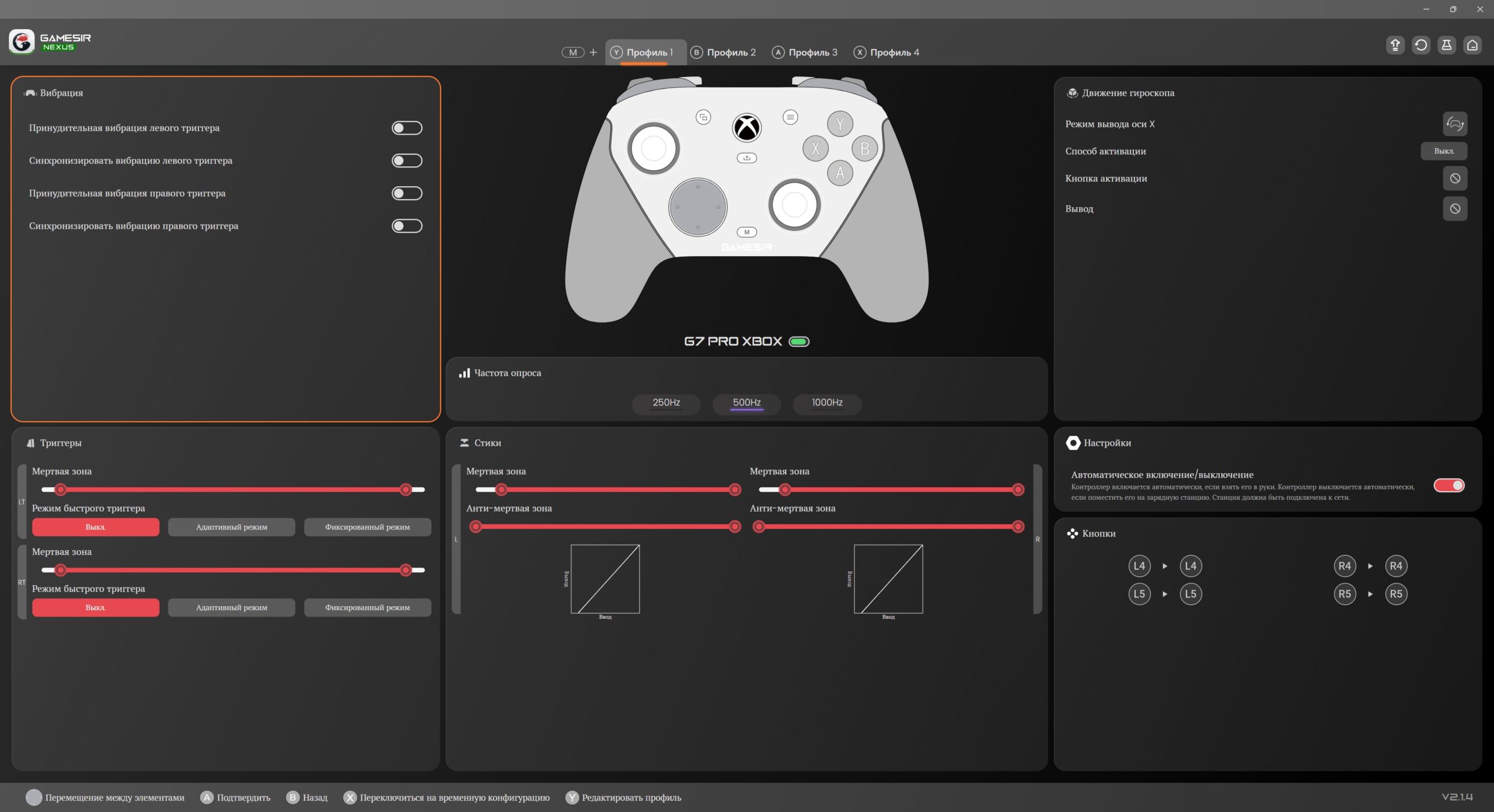Viewport: 1494px width, 812px height.
Task: Click the R5 source button before the arrow
Action: (x=1345, y=594)
